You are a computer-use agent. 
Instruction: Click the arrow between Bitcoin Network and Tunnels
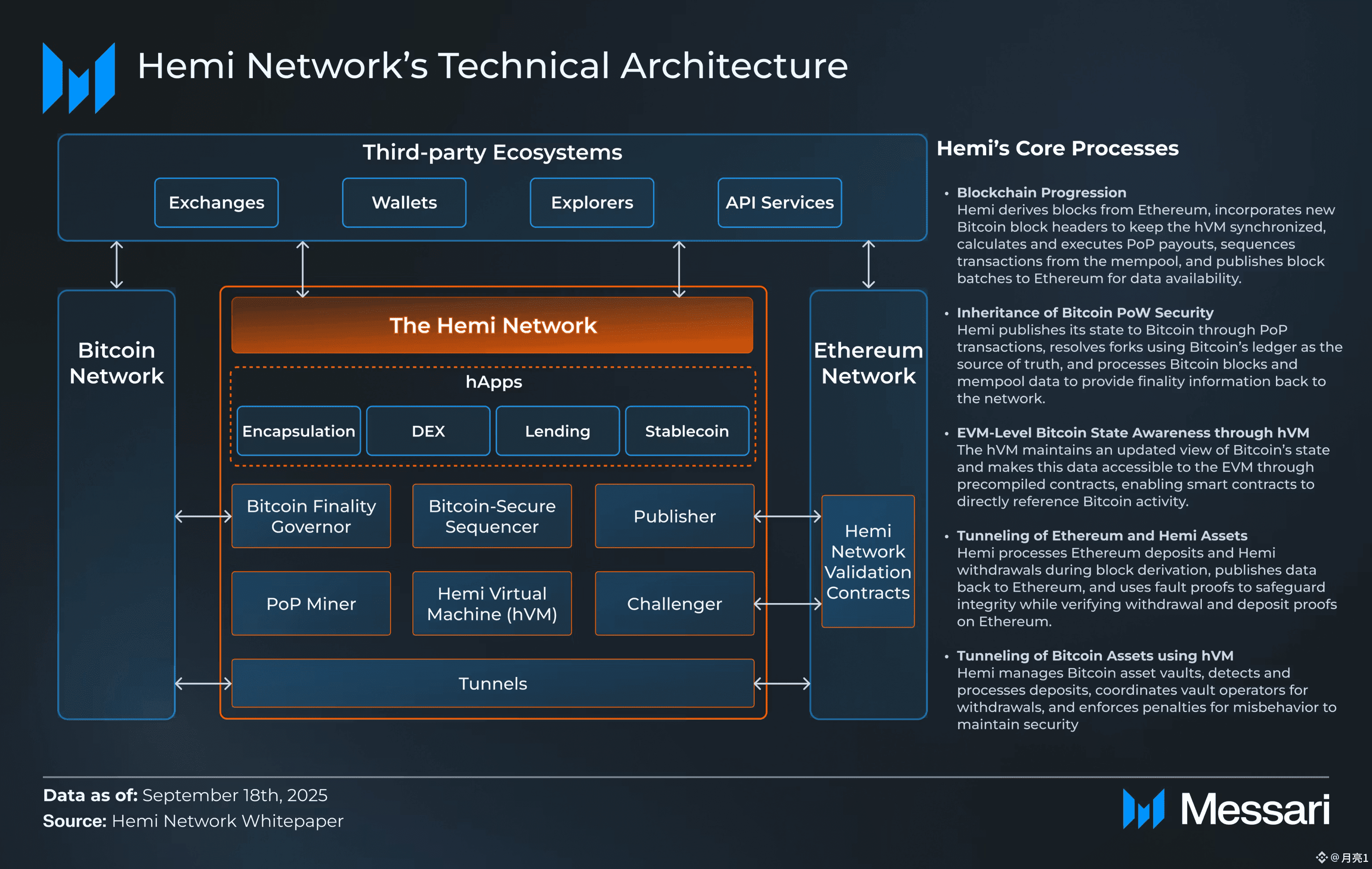coord(203,683)
